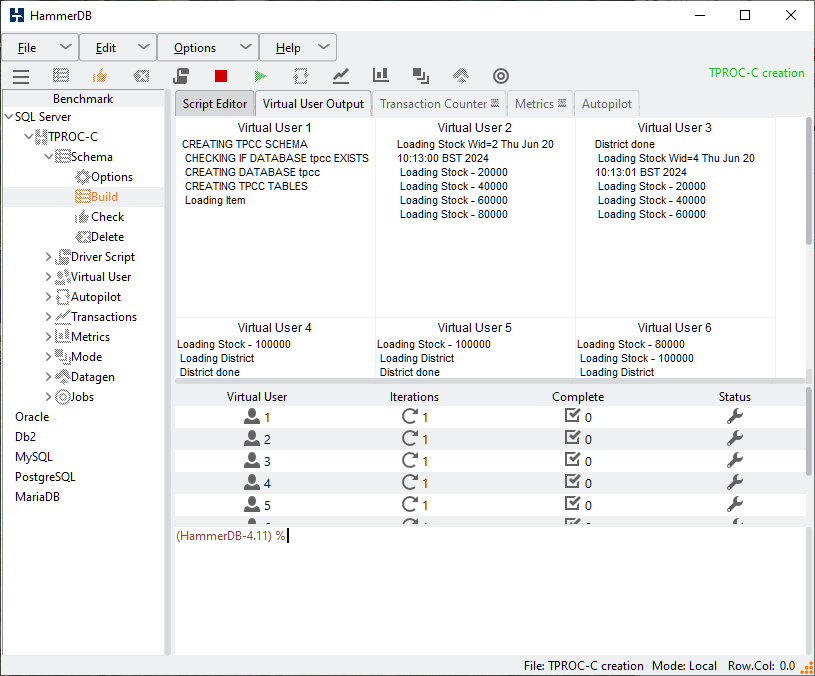Switch to the Metrics tab
This screenshot has height=676, width=815.
540,103
